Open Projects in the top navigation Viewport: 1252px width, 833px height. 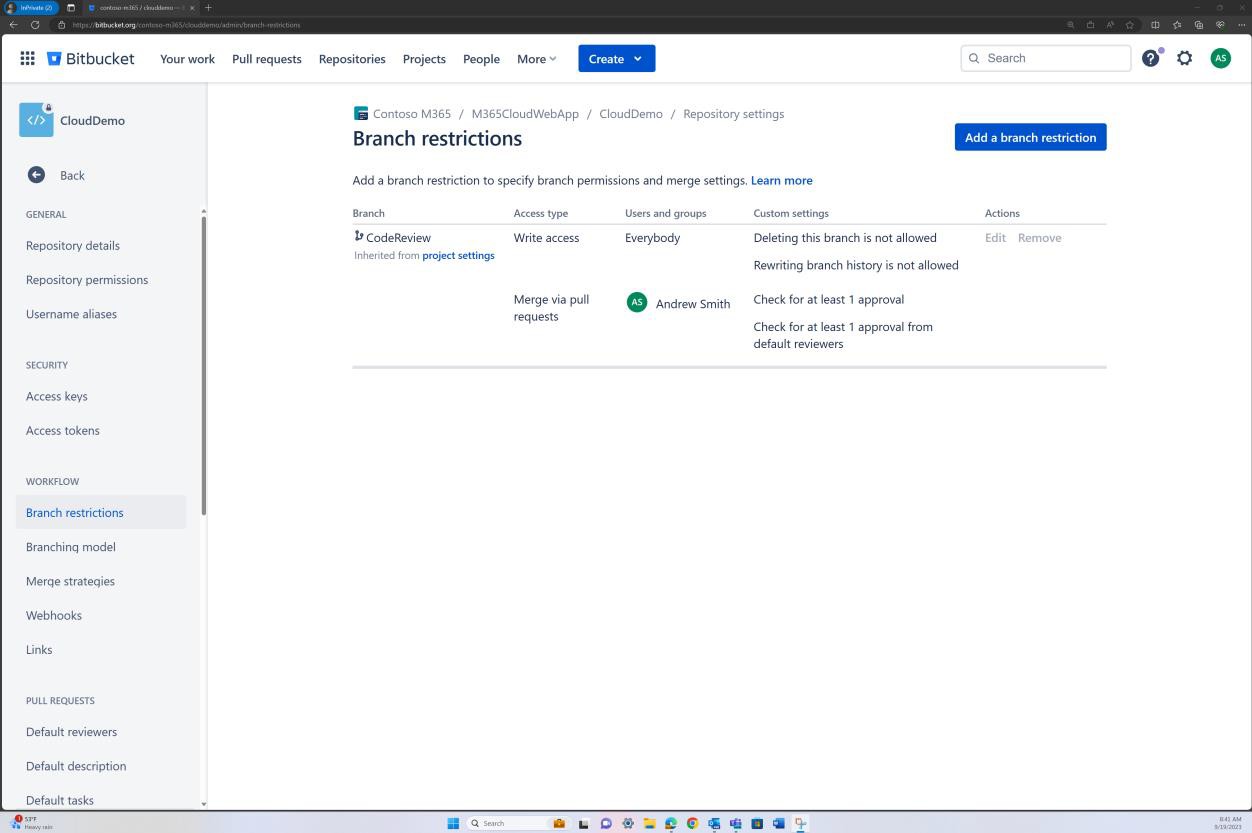(x=424, y=58)
